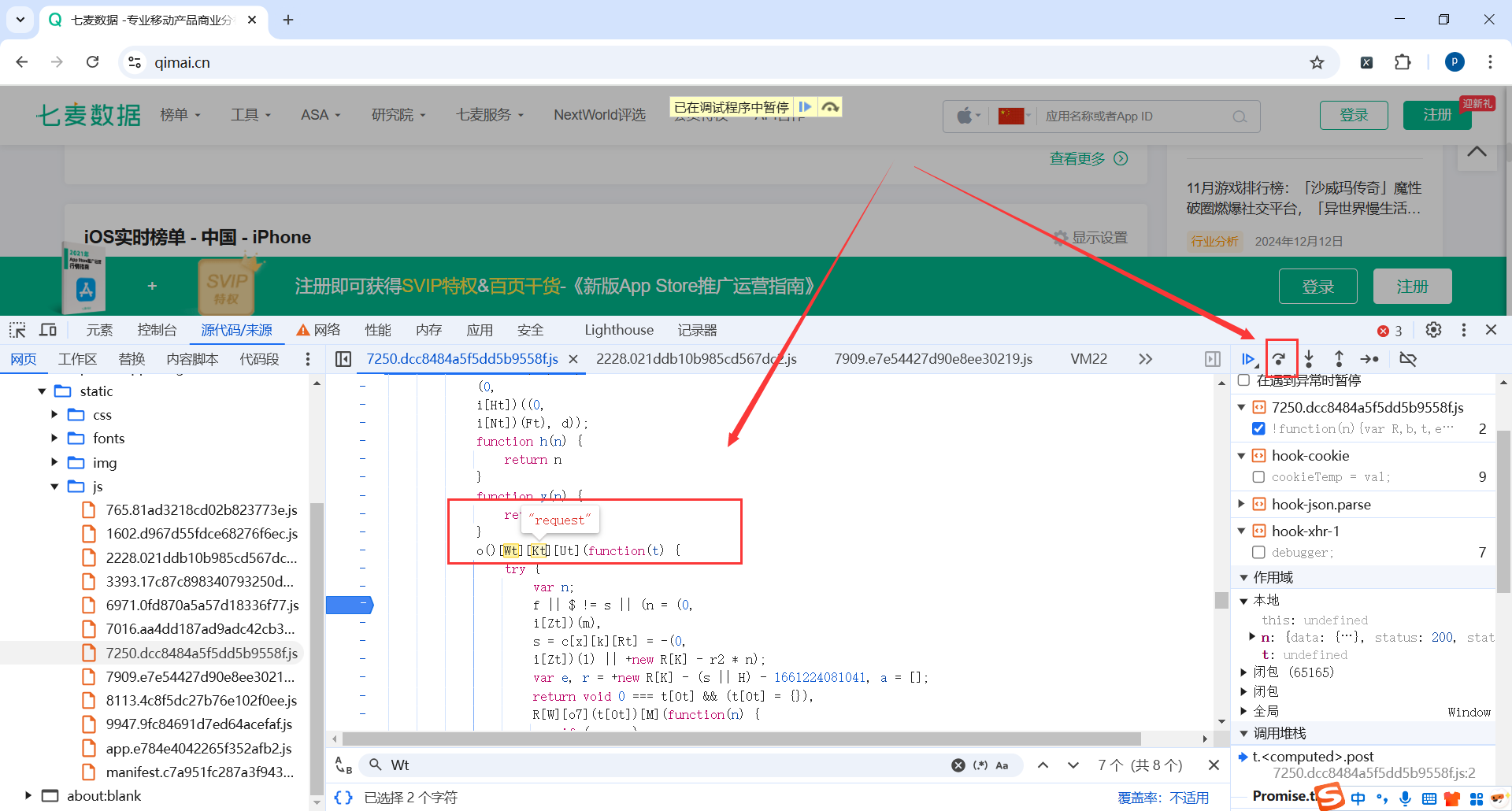1512x811 pixels.
Task: Enable the cookieTemp = val breakpoint
Action: click(1258, 477)
